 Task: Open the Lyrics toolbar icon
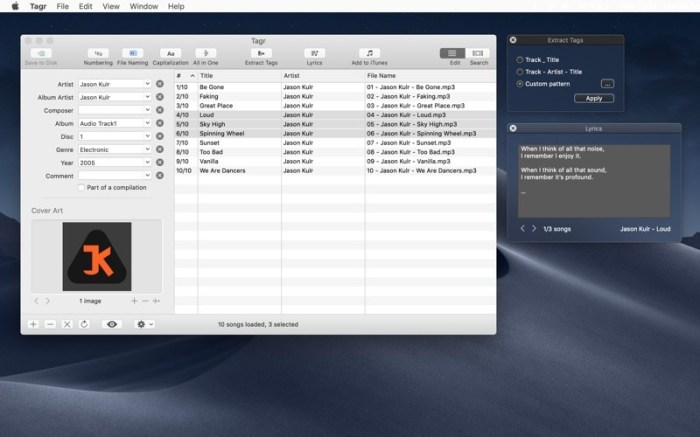pos(315,53)
